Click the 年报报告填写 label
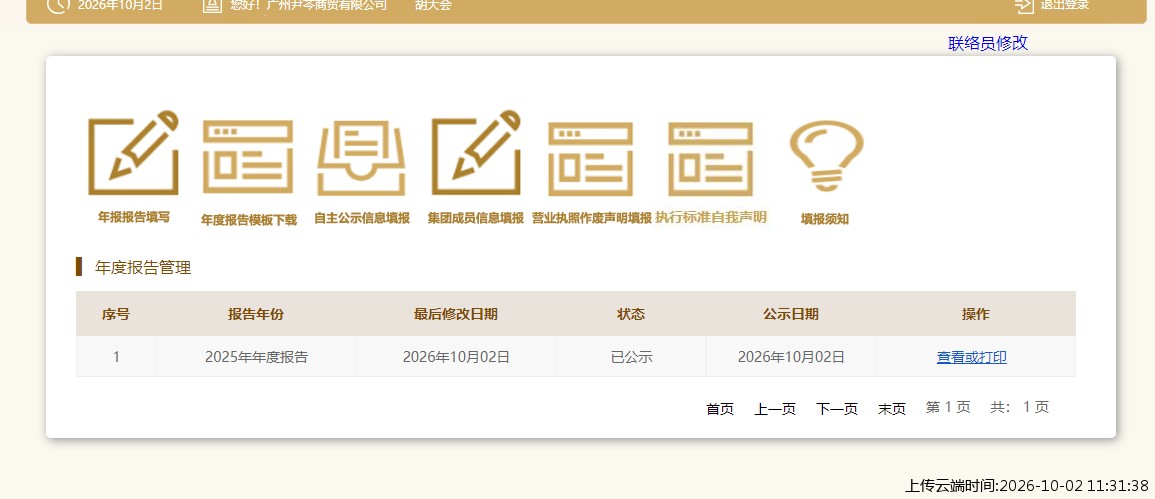The width and height of the screenshot is (1155, 499). pyautogui.click(x=134, y=217)
